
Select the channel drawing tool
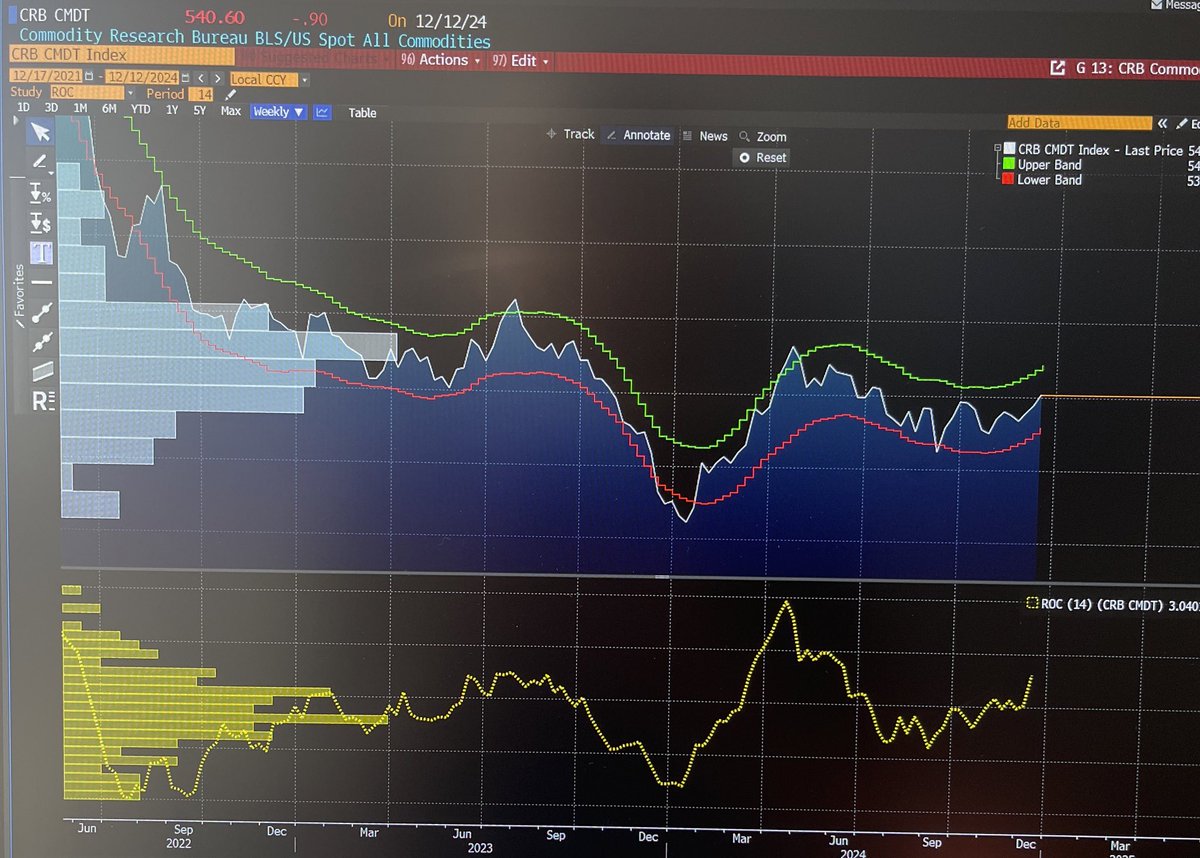pos(41,372)
